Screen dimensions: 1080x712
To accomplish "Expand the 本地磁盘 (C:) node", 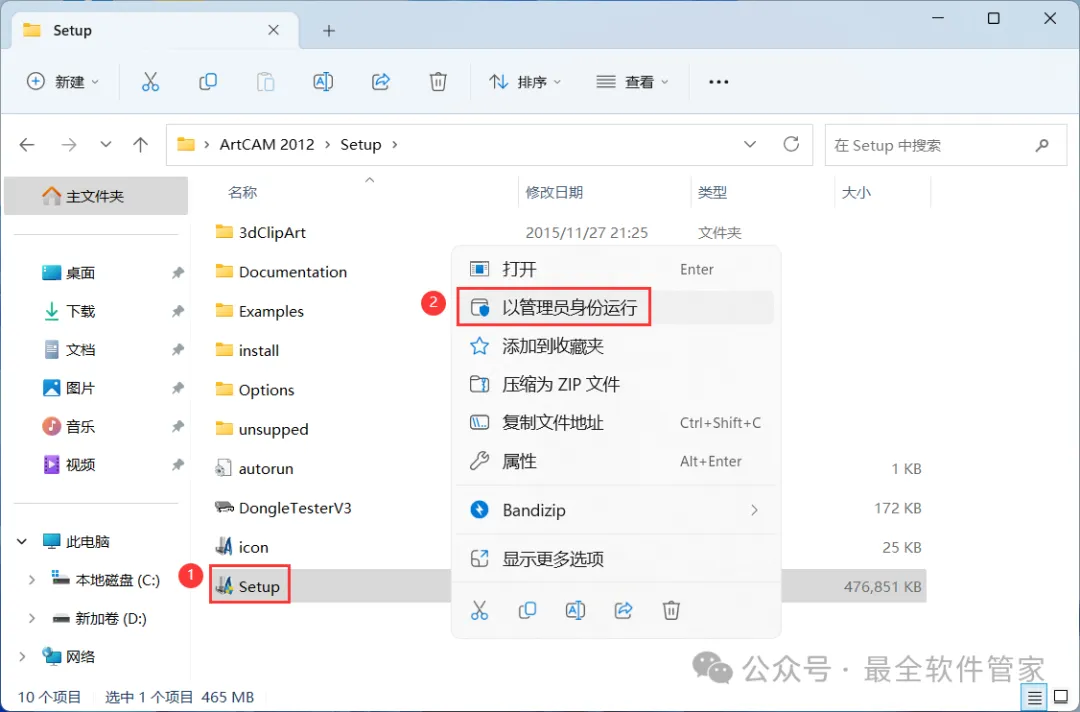I will (32, 580).
